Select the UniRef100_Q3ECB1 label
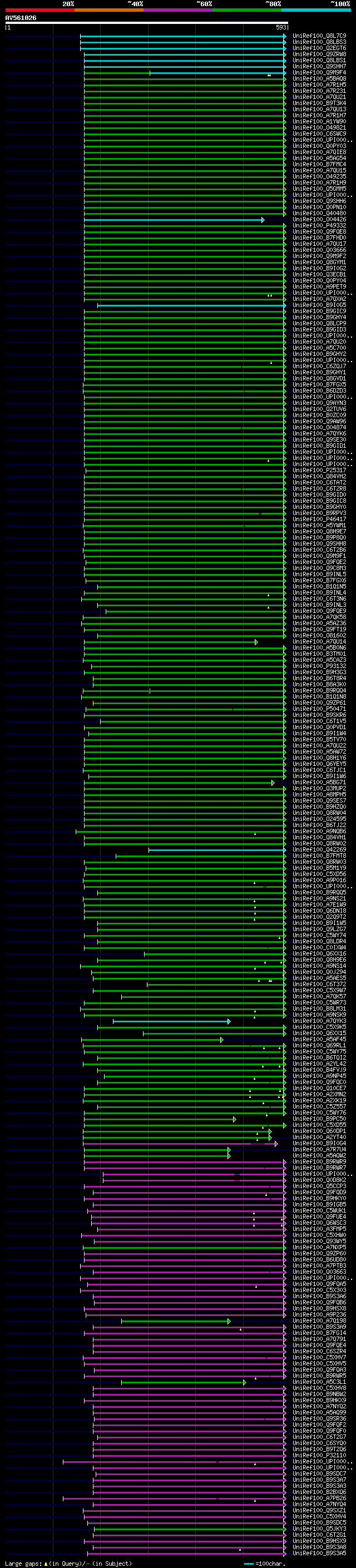This screenshot has width=356, height=1568. click(x=319, y=275)
